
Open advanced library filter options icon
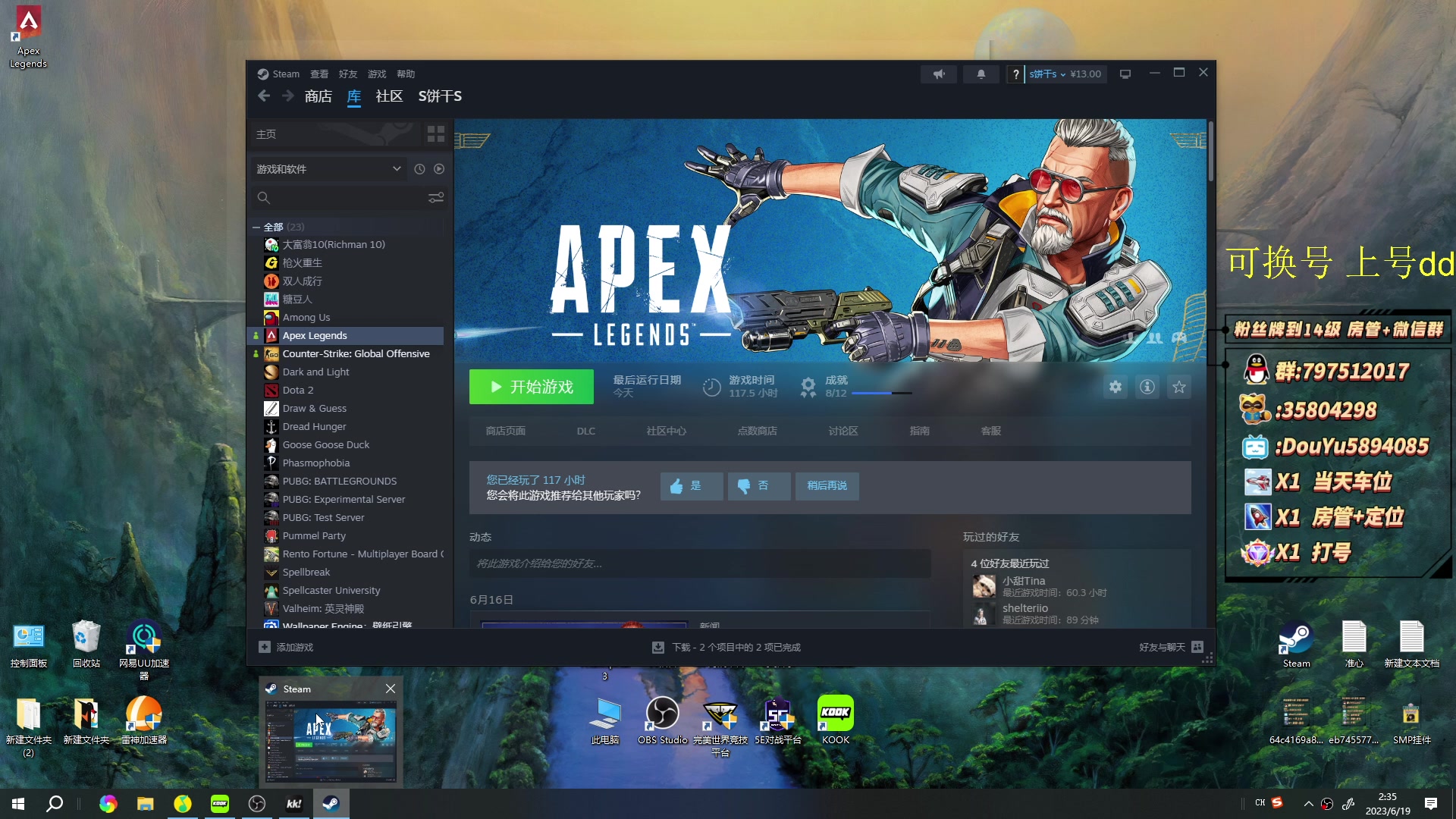(436, 198)
